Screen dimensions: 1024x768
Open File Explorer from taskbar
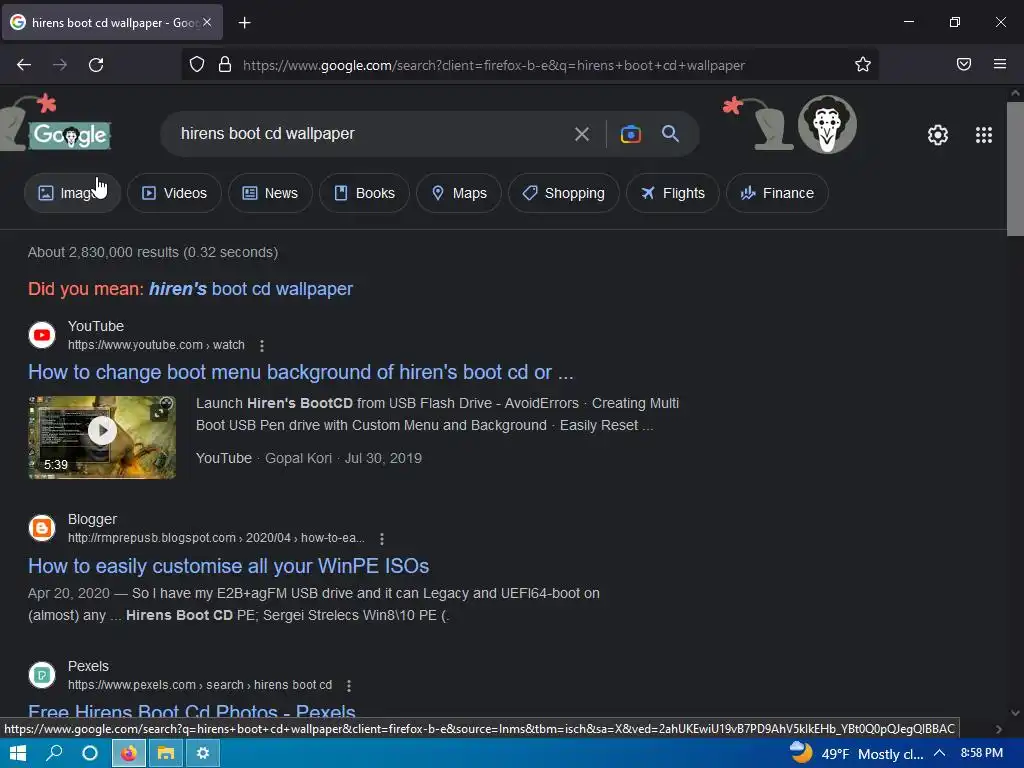pos(165,754)
